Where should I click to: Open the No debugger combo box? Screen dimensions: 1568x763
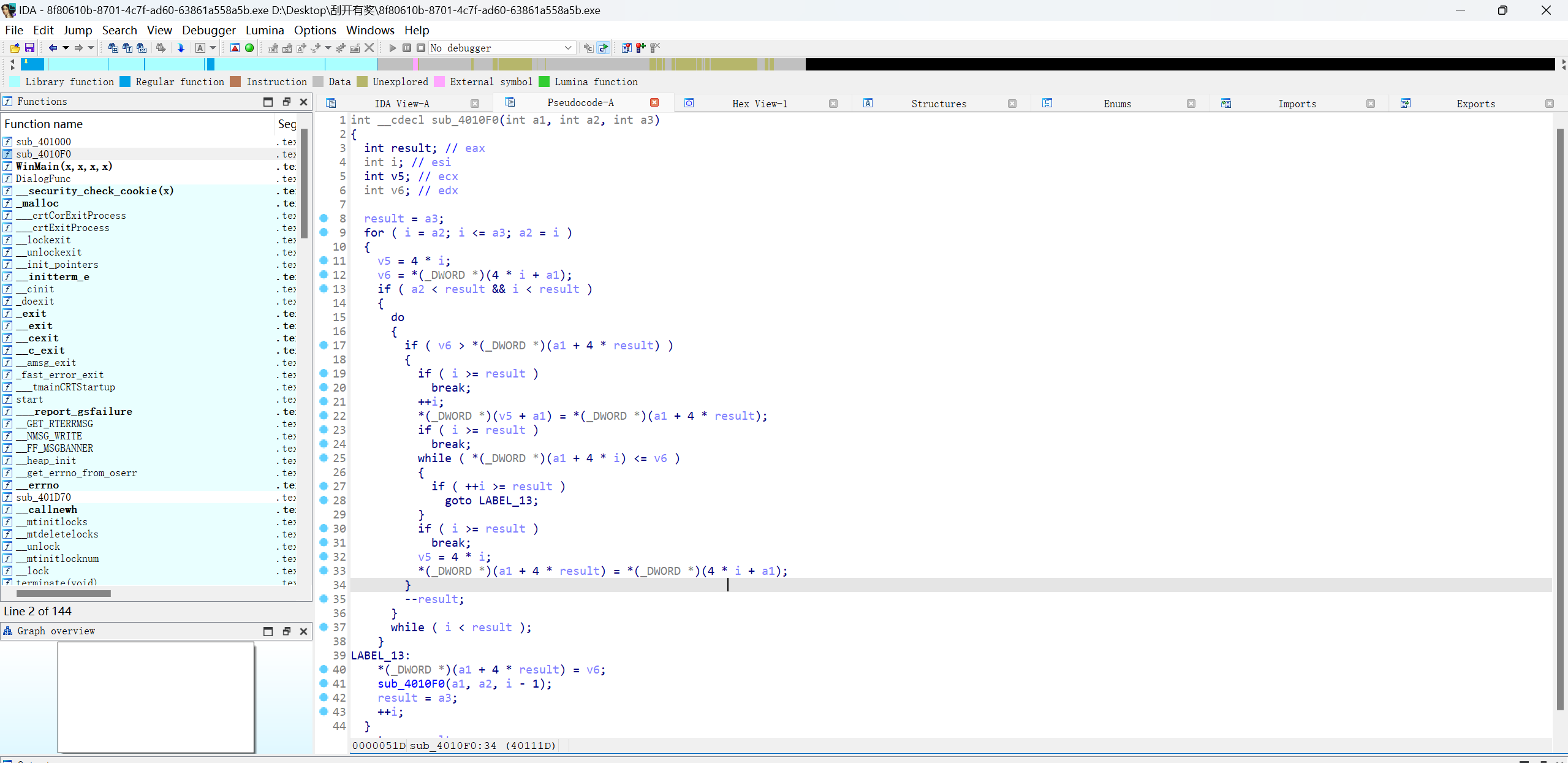[x=502, y=48]
